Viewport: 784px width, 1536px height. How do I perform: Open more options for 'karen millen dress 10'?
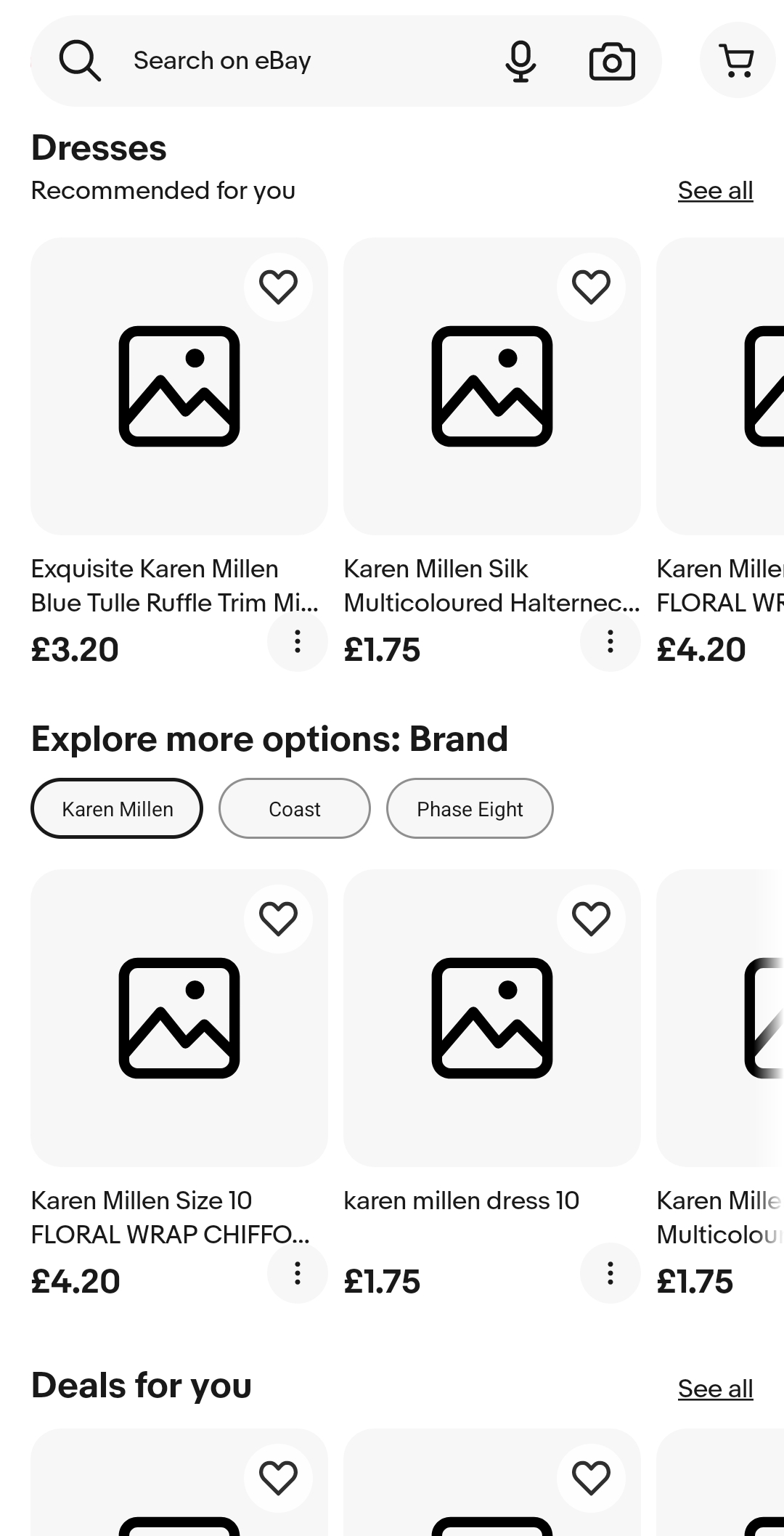click(610, 1273)
